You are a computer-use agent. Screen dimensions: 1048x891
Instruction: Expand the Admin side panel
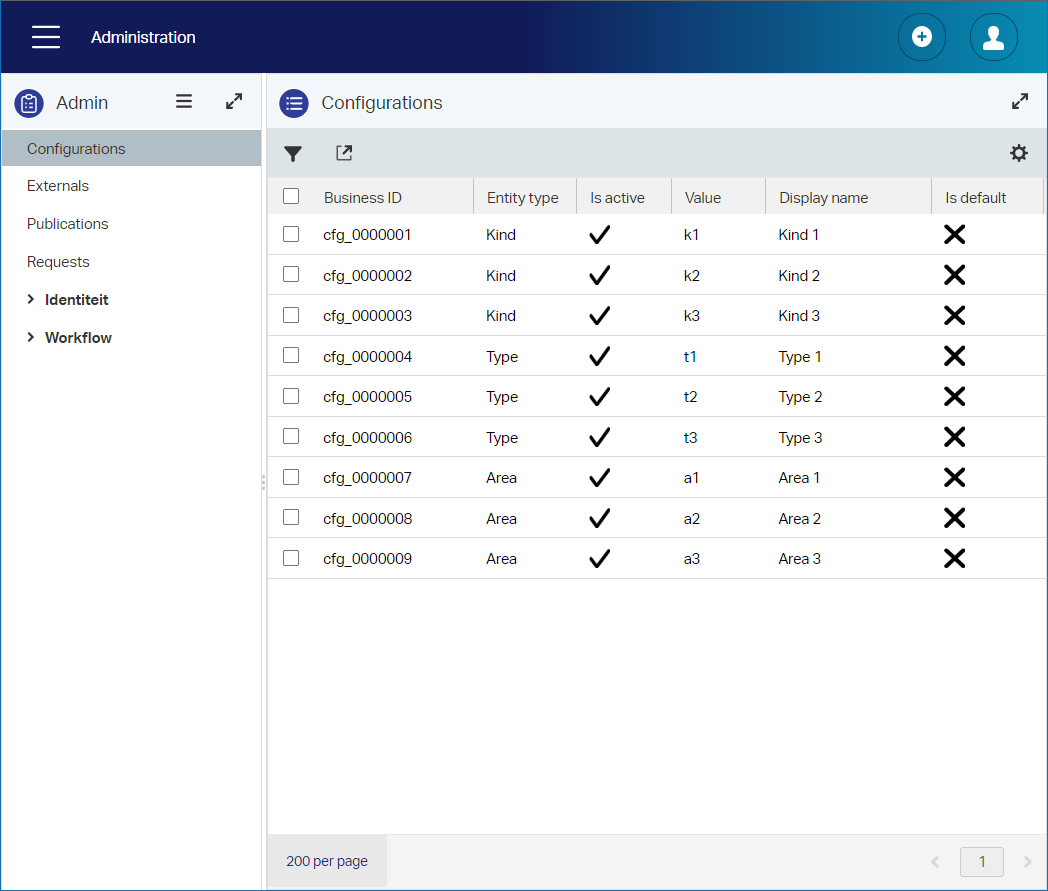click(234, 101)
